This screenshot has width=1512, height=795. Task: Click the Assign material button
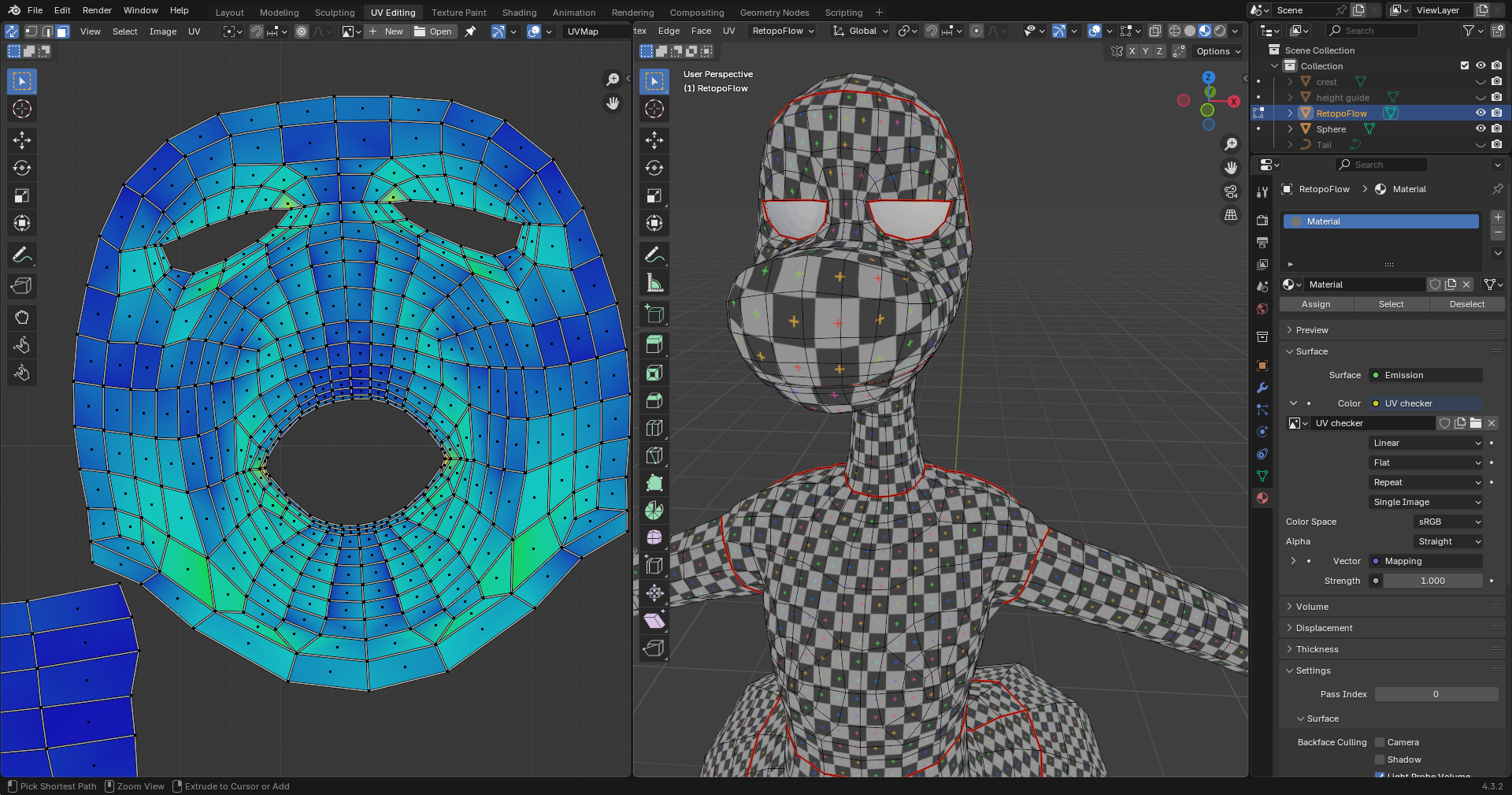[x=1316, y=304]
